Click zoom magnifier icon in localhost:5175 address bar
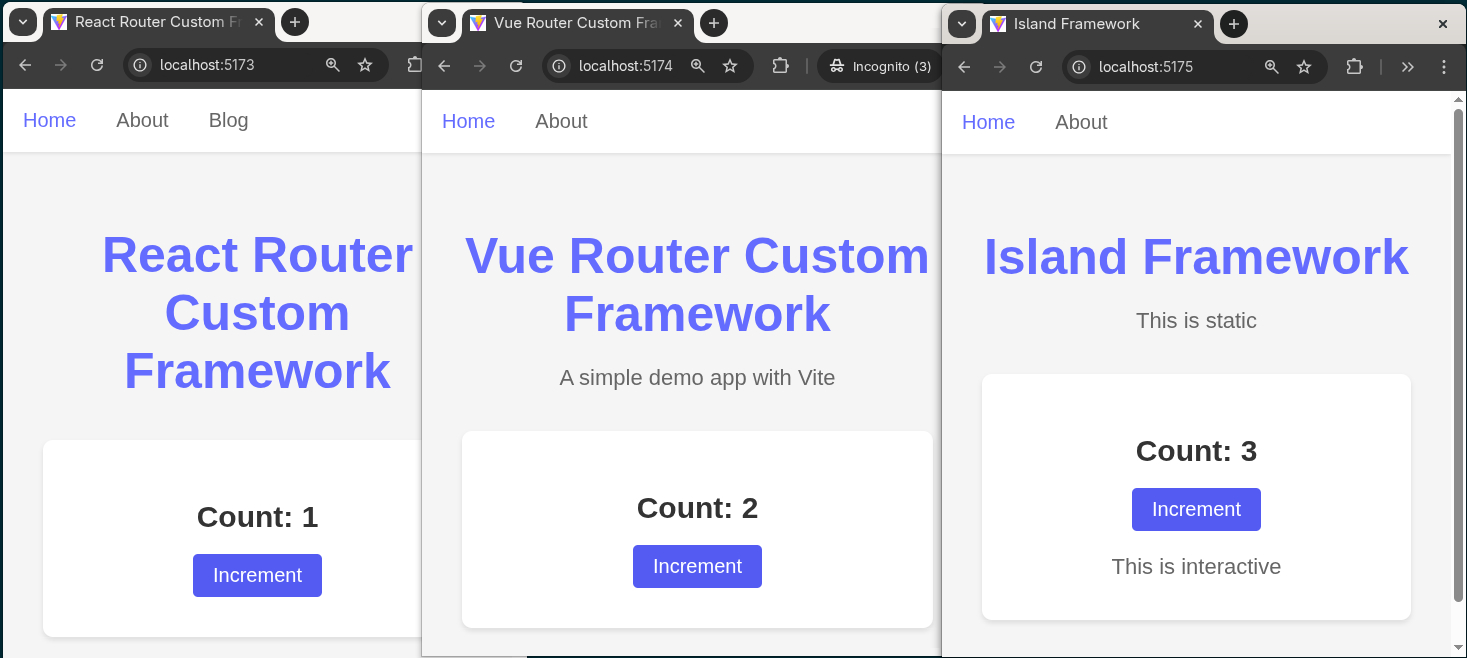Viewport: 1467px width, 658px height. coord(1272,67)
